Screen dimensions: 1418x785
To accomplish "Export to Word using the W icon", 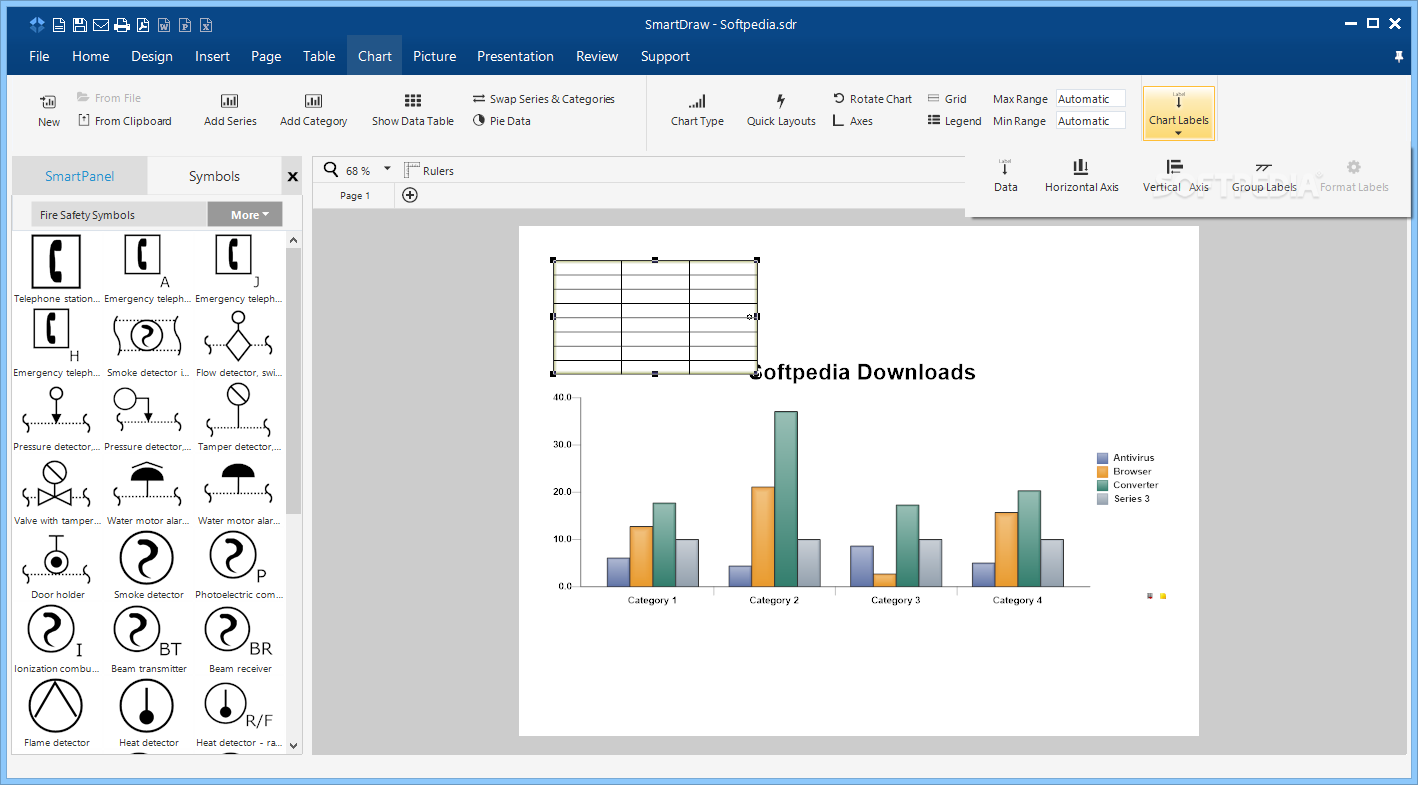I will pyautogui.click(x=164, y=25).
